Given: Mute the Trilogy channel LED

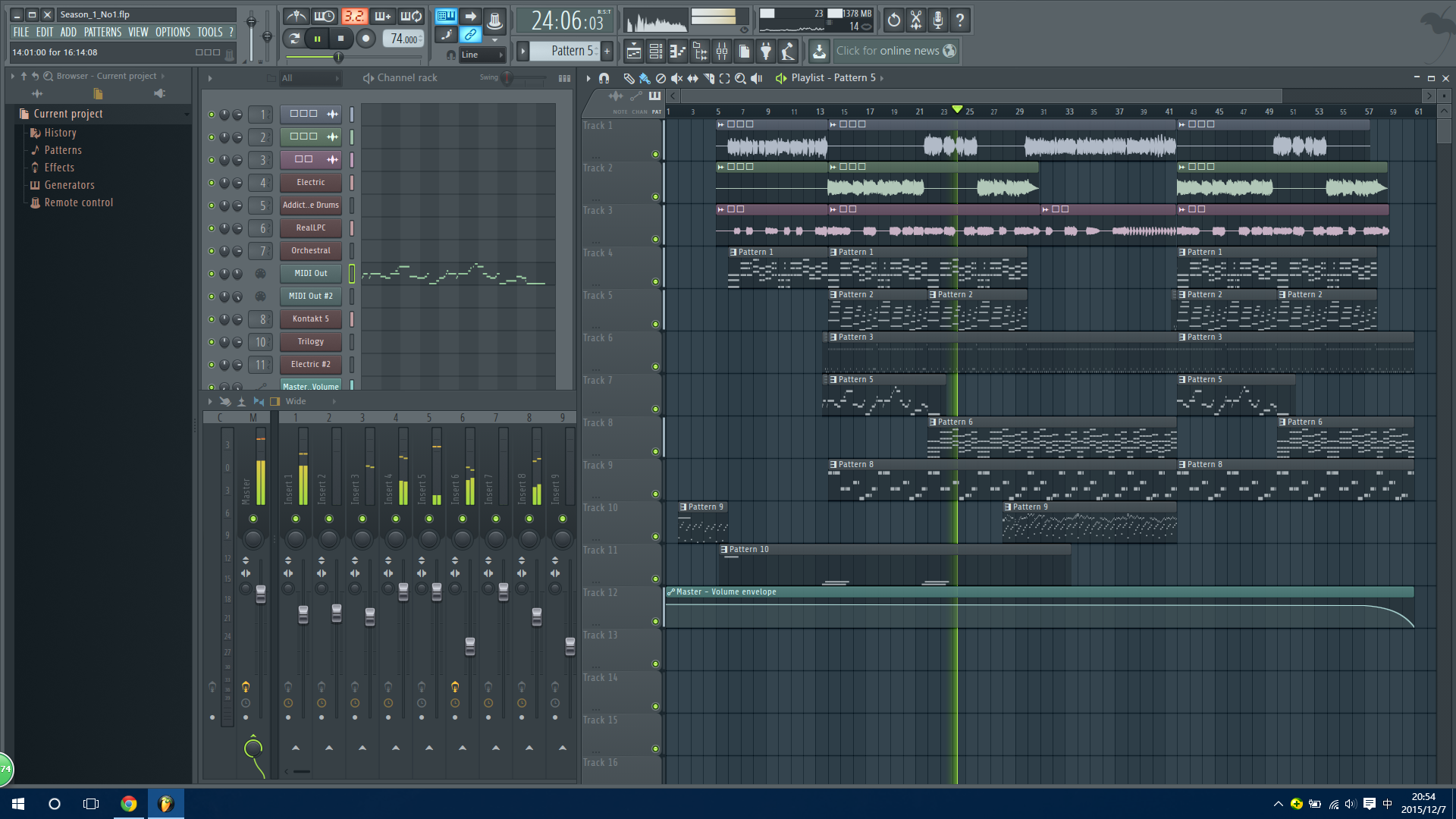Looking at the screenshot, I should click(212, 342).
